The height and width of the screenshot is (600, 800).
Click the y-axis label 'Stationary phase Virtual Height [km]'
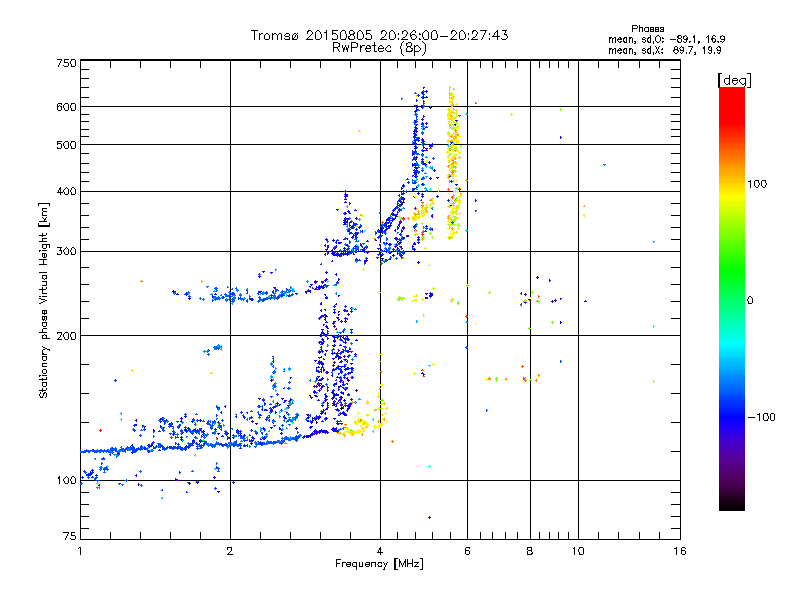click(x=44, y=301)
